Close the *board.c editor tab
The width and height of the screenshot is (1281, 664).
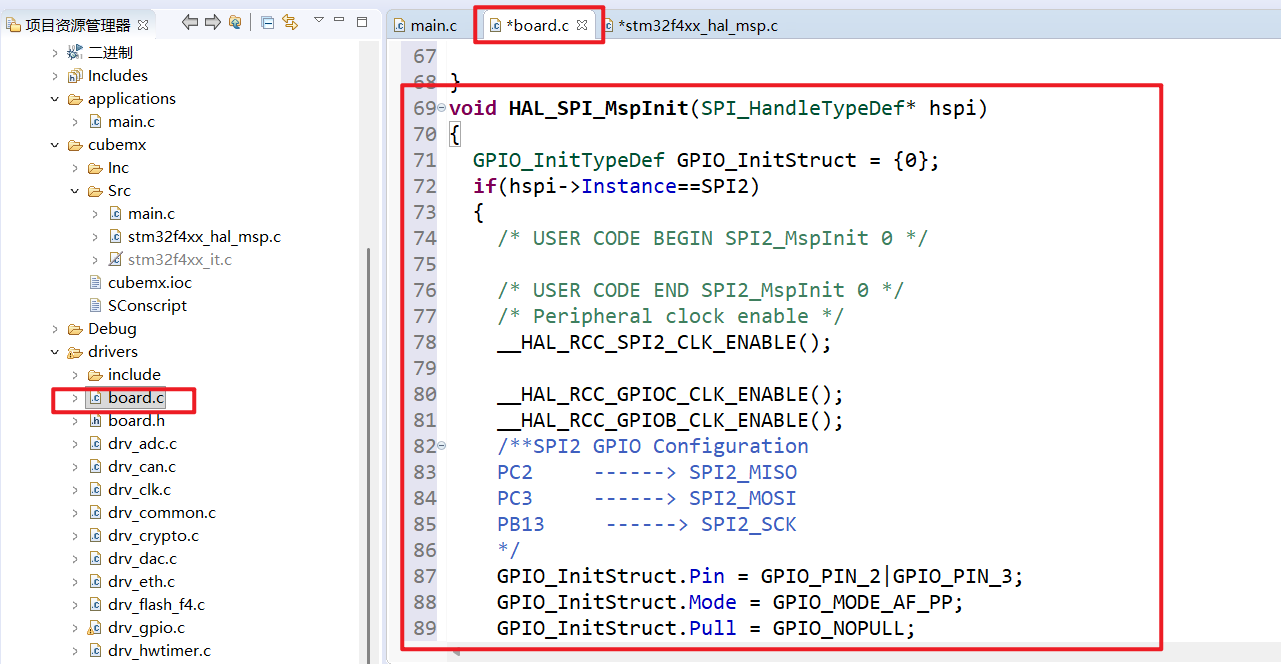tap(583, 25)
